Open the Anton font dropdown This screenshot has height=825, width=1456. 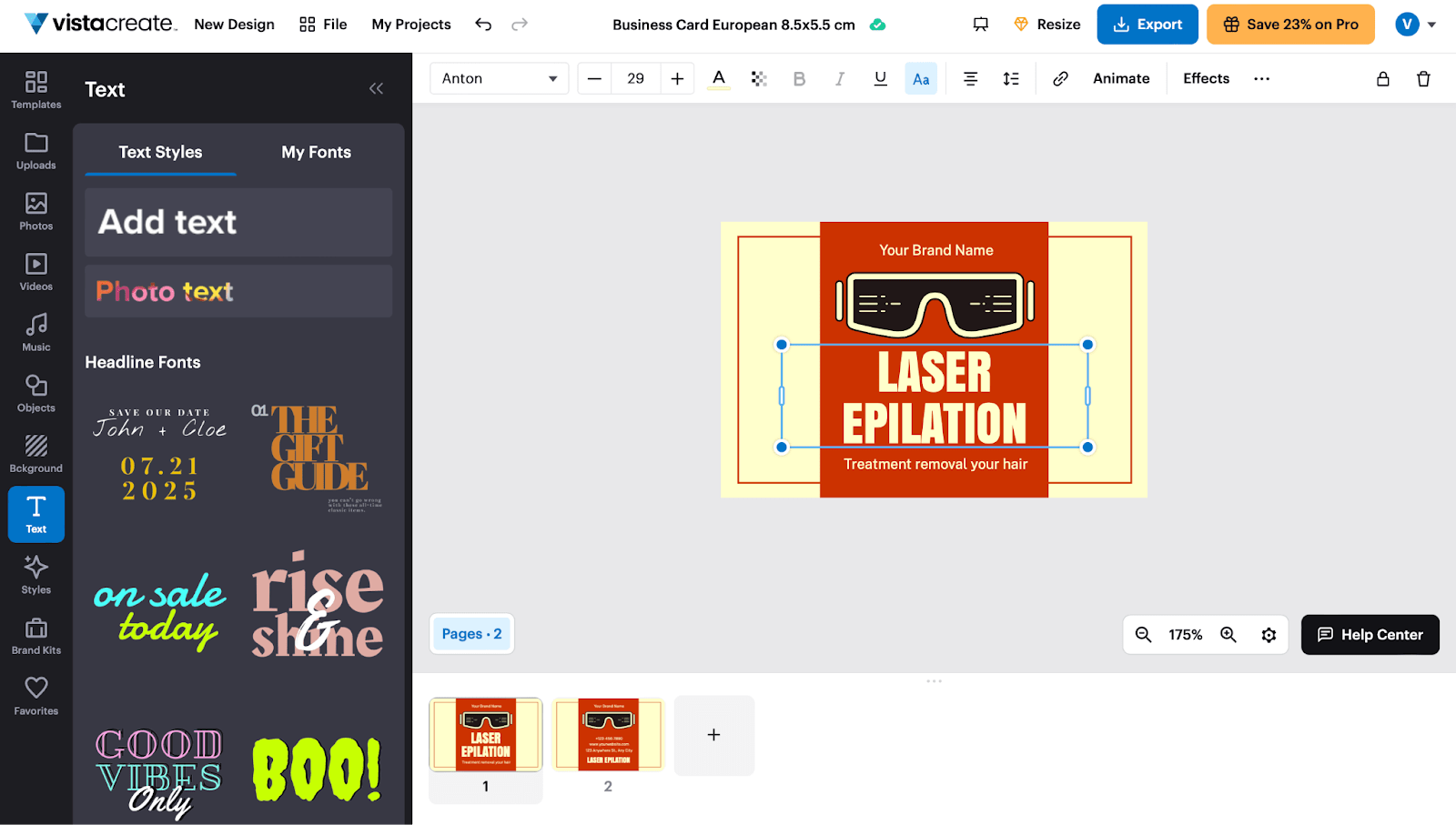(499, 78)
